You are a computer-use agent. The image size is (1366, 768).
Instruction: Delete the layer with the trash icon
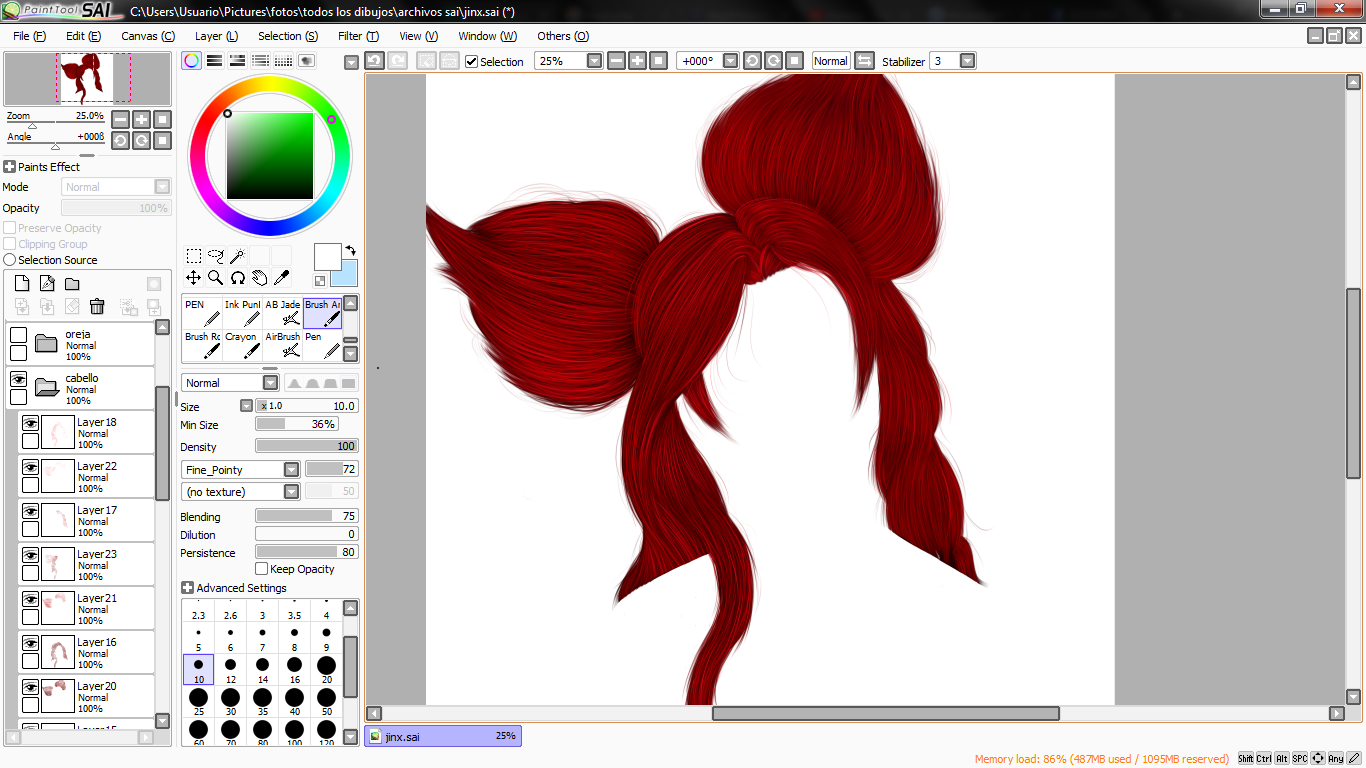97,306
